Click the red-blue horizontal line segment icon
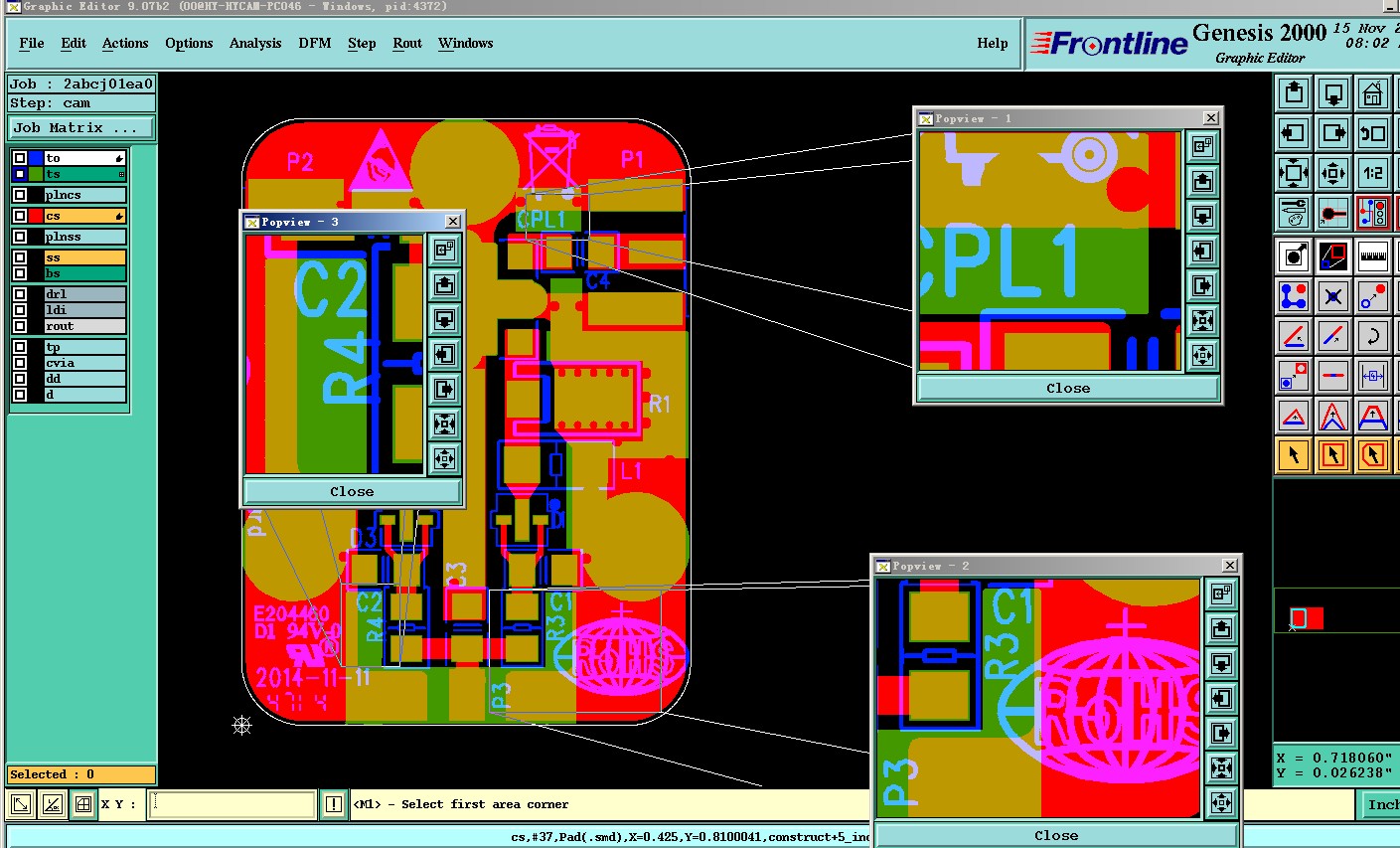 tap(1333, 376)
